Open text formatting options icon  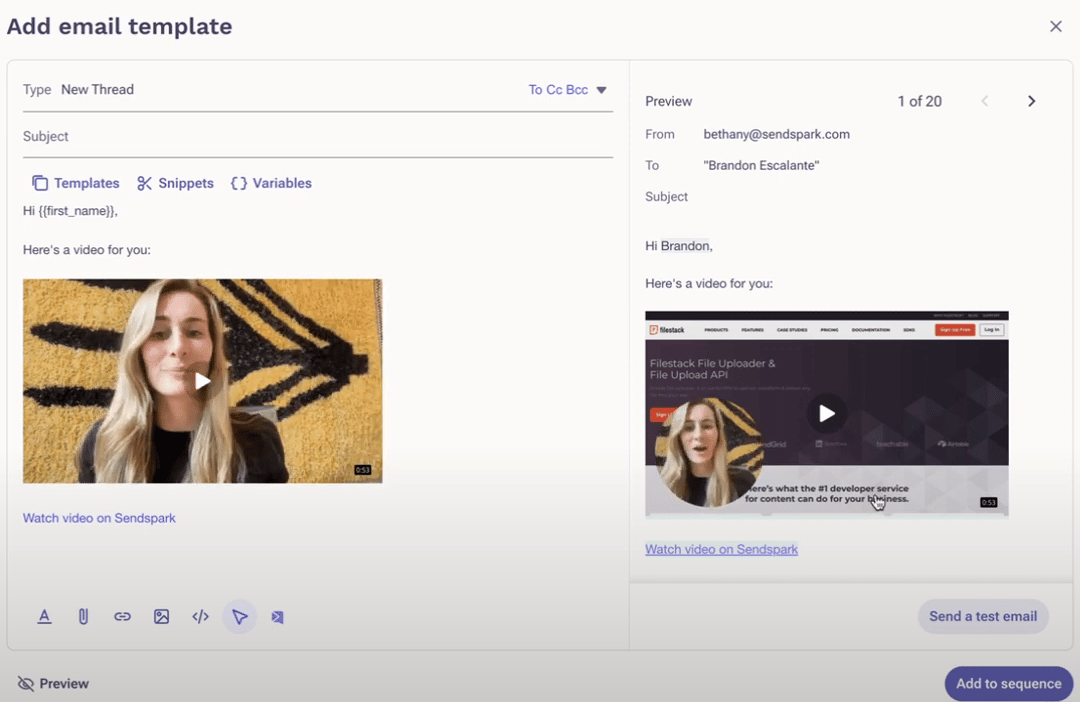pos(44,617)
